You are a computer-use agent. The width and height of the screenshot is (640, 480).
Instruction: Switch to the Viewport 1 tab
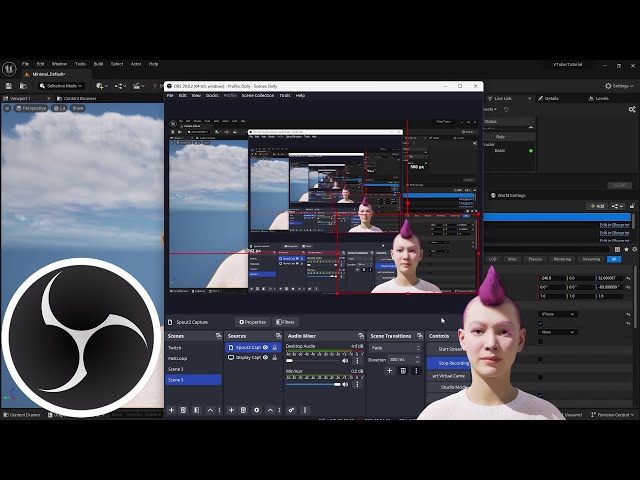coord(20,98)
